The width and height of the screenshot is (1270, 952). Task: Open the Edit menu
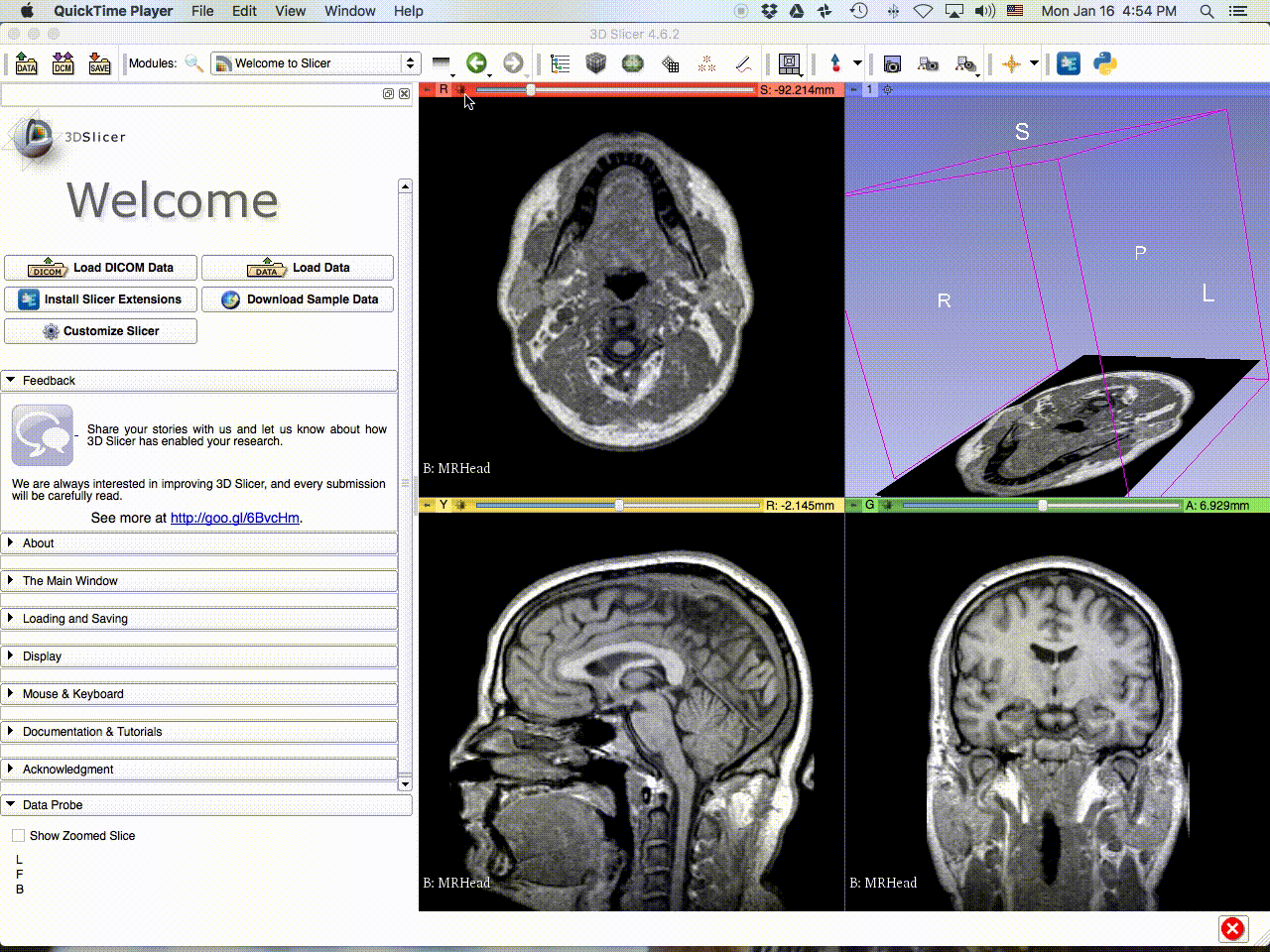[x=244, y=11]
